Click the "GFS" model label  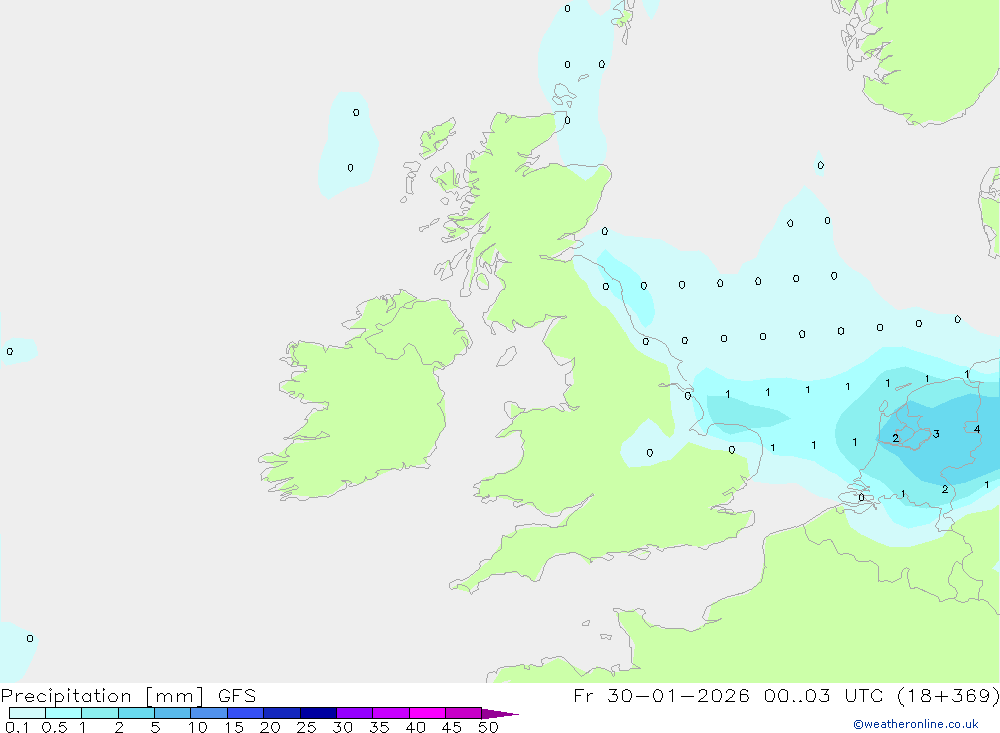pos(237,695)
